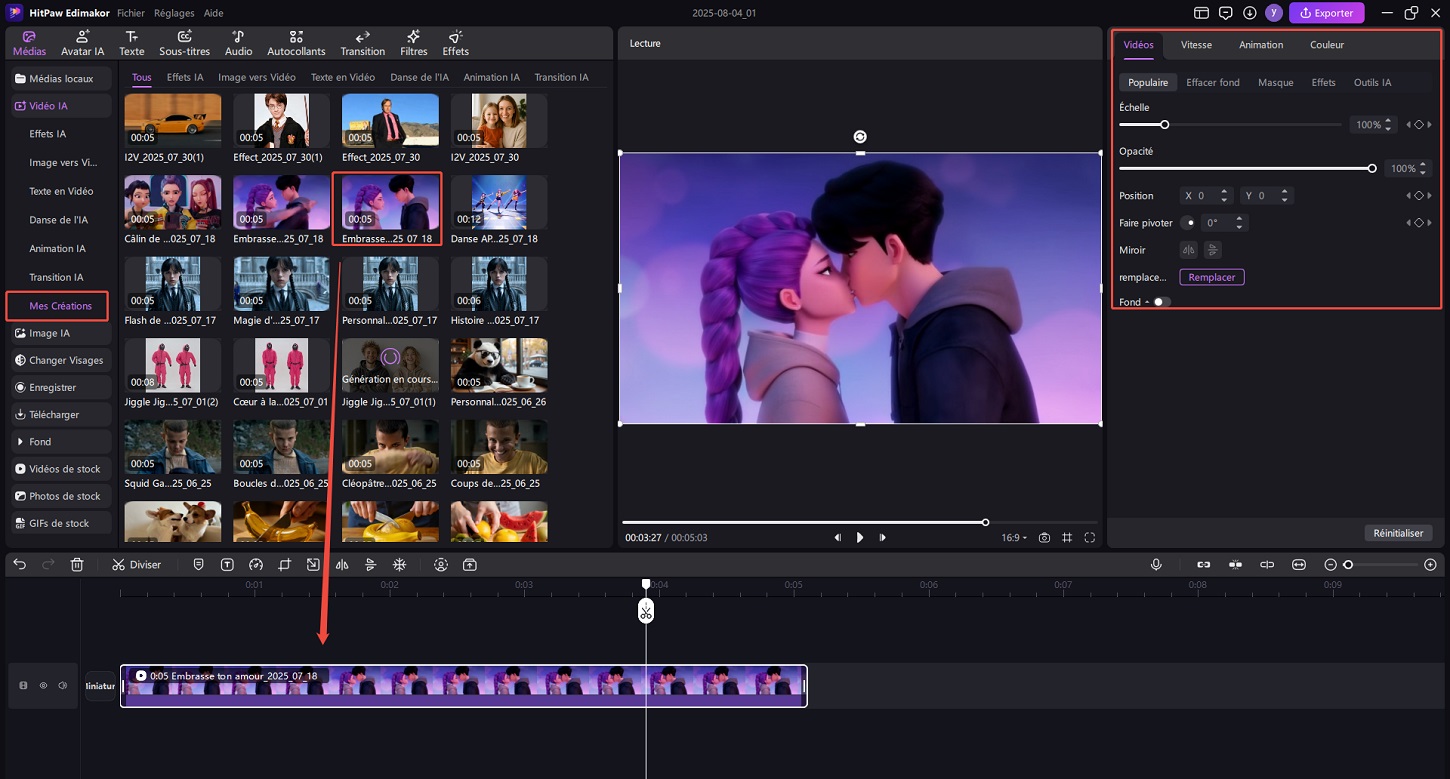Click the Remplacer button
Image resolution: width=1450 pixels, height=779 pixels.
tap(1212, 277)
